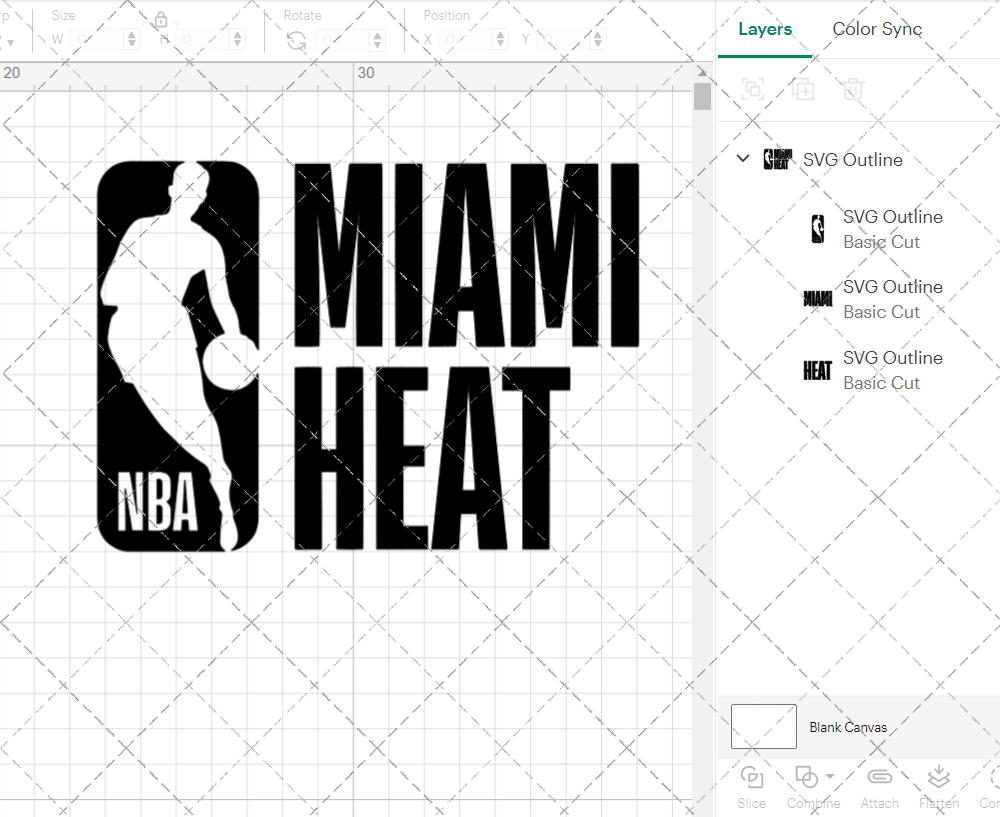Viewport: 1000px width, 817px height.
Task: Switch to the Layers tab
Action: pyautogui.click(x=765, y=29)
